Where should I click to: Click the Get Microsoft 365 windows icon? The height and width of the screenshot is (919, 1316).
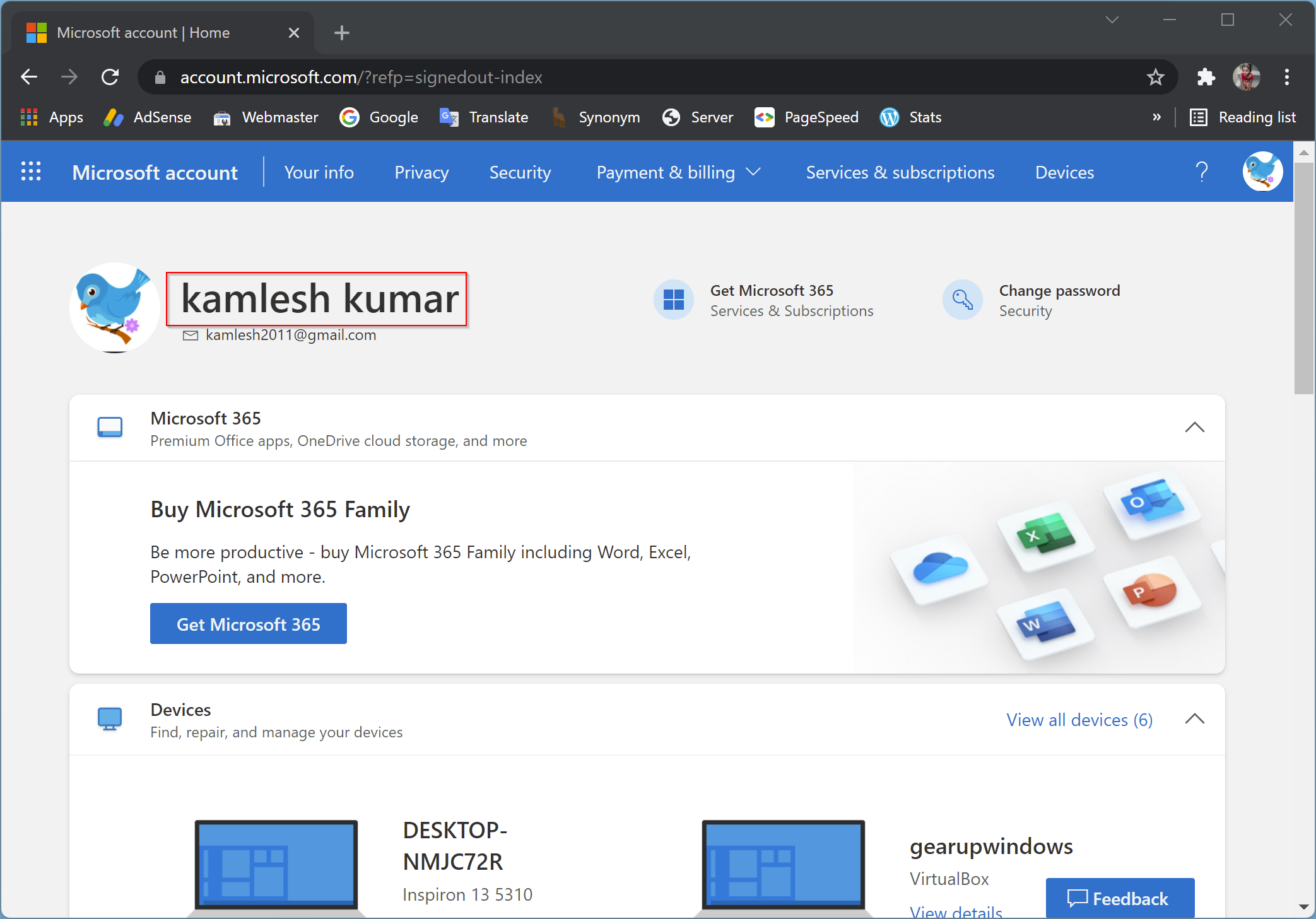coord(673,300)
